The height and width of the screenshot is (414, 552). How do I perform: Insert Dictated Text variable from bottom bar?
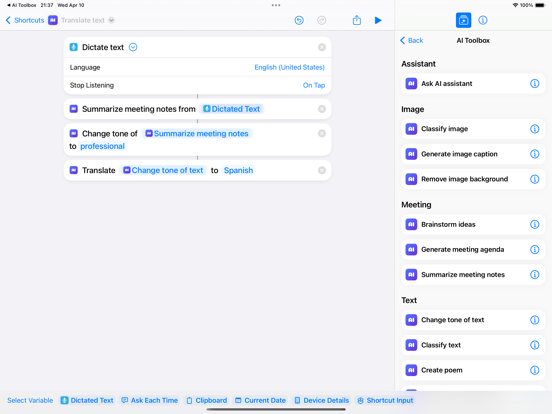pyautogui.click(x=87, y=400)
